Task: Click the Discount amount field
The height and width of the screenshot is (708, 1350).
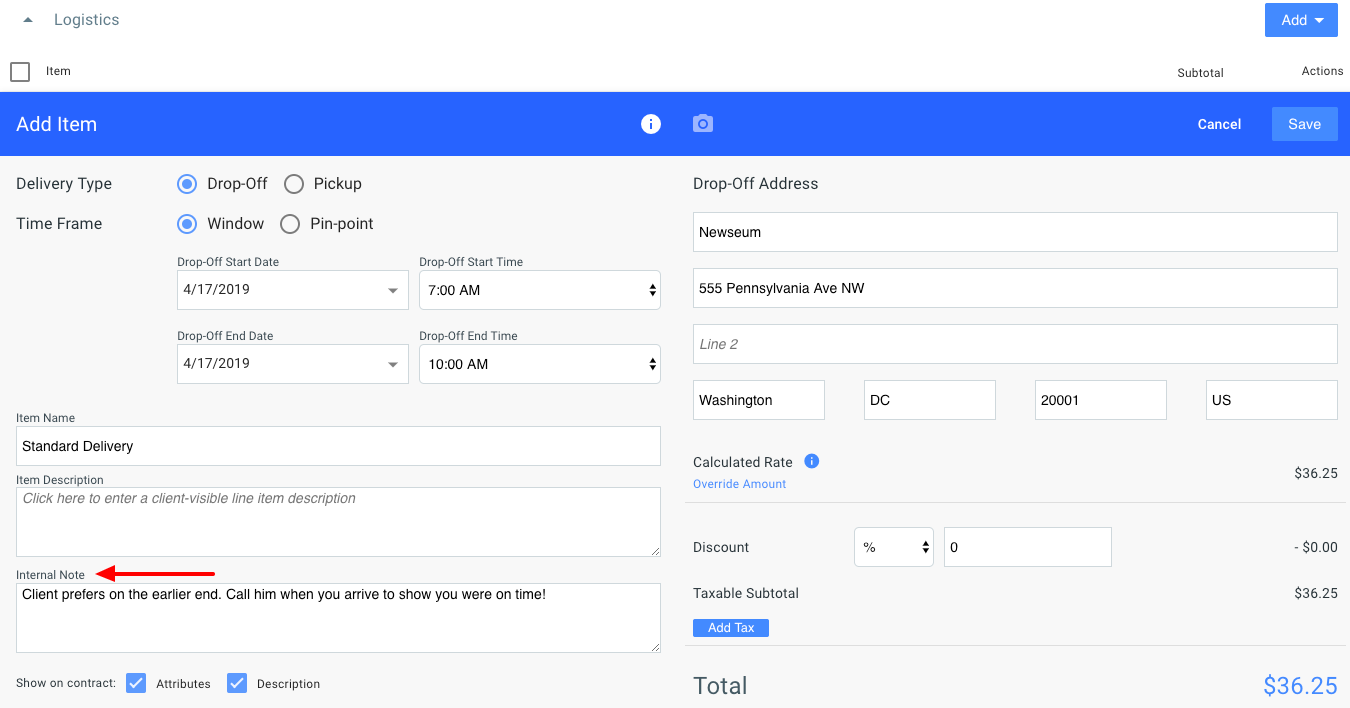Action: [1028, 547]
